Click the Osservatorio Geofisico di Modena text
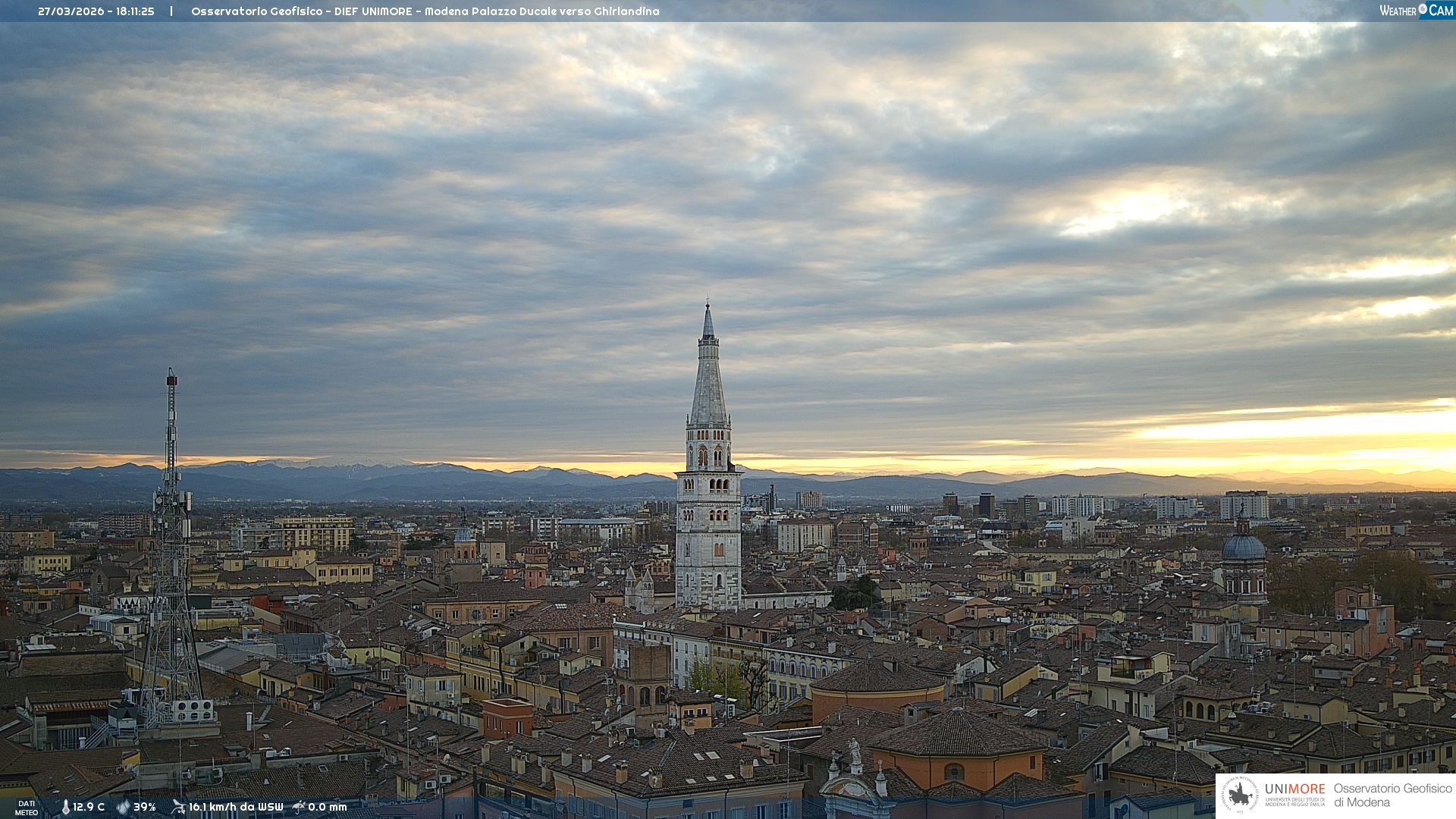 pos(1392,795)
